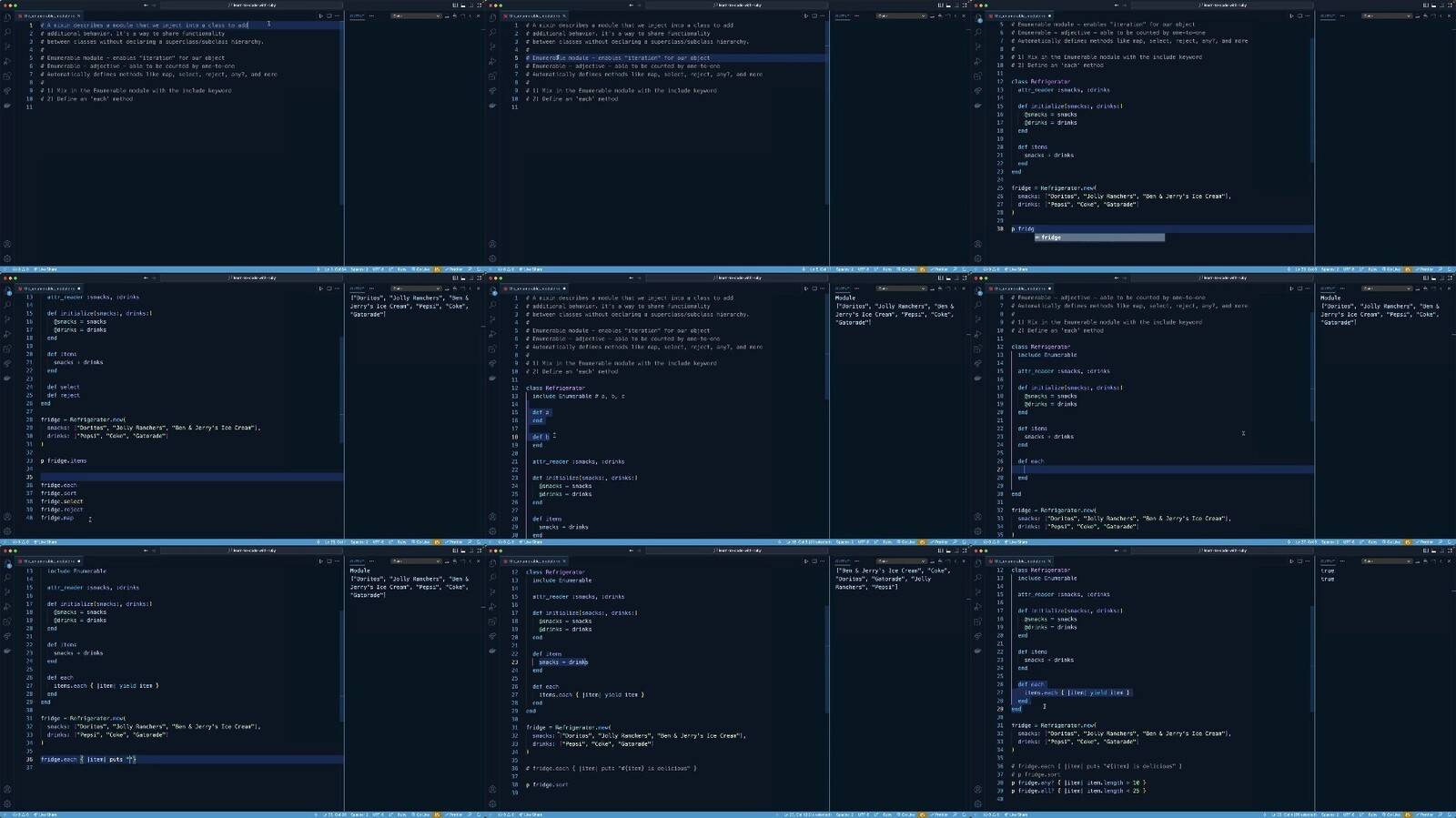Select the Output panel tab in the bottom-left window
The image size is (1456, 818).
click(x=358, y=561)
